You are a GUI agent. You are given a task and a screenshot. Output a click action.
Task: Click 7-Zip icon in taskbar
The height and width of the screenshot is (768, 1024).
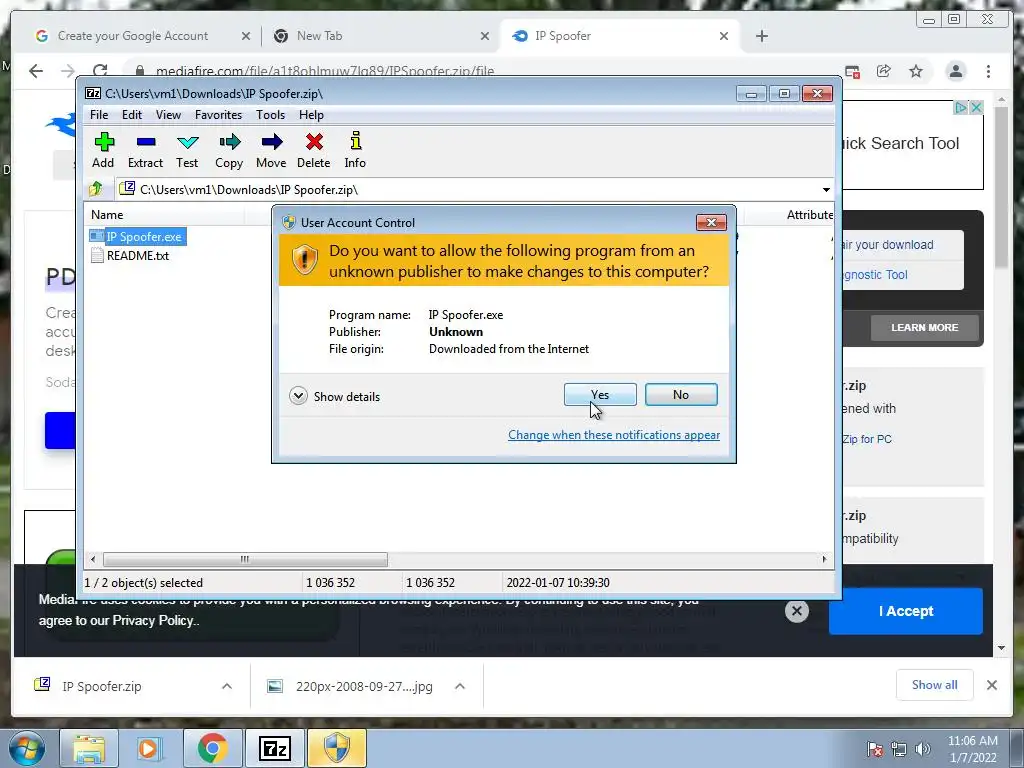(274, 748)
